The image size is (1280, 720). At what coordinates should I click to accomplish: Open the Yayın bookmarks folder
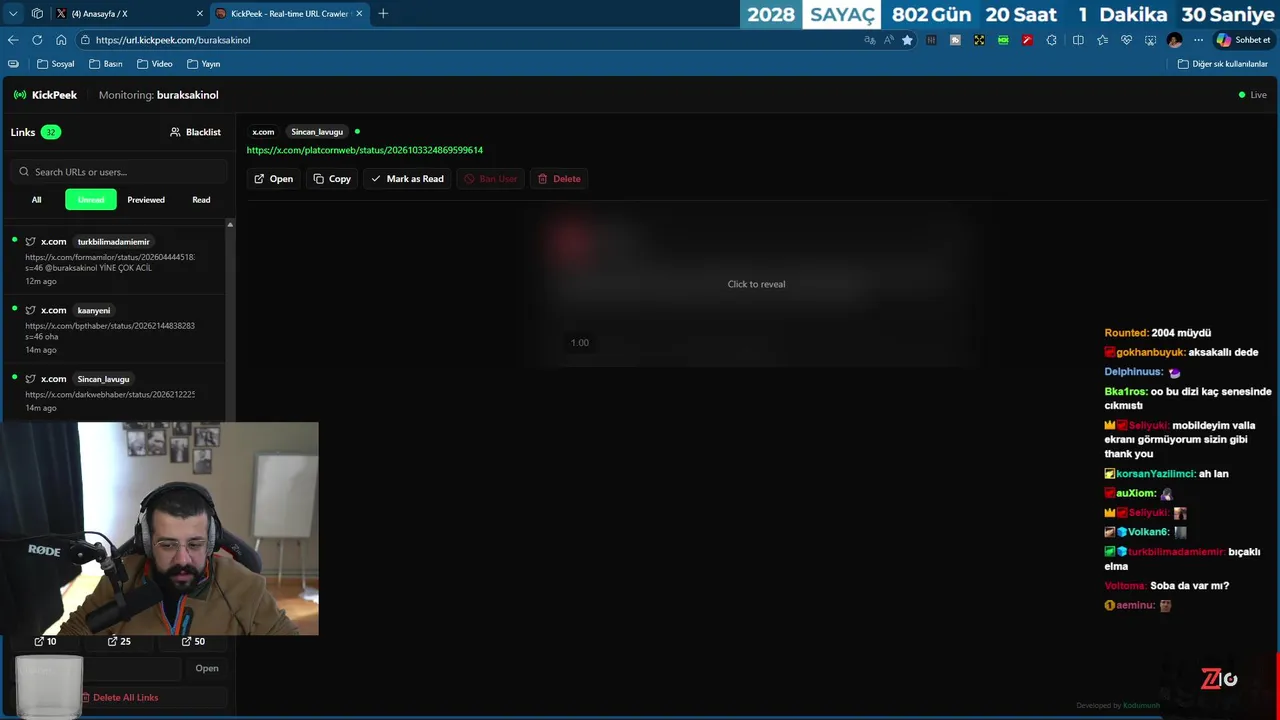tap(203, 64)
